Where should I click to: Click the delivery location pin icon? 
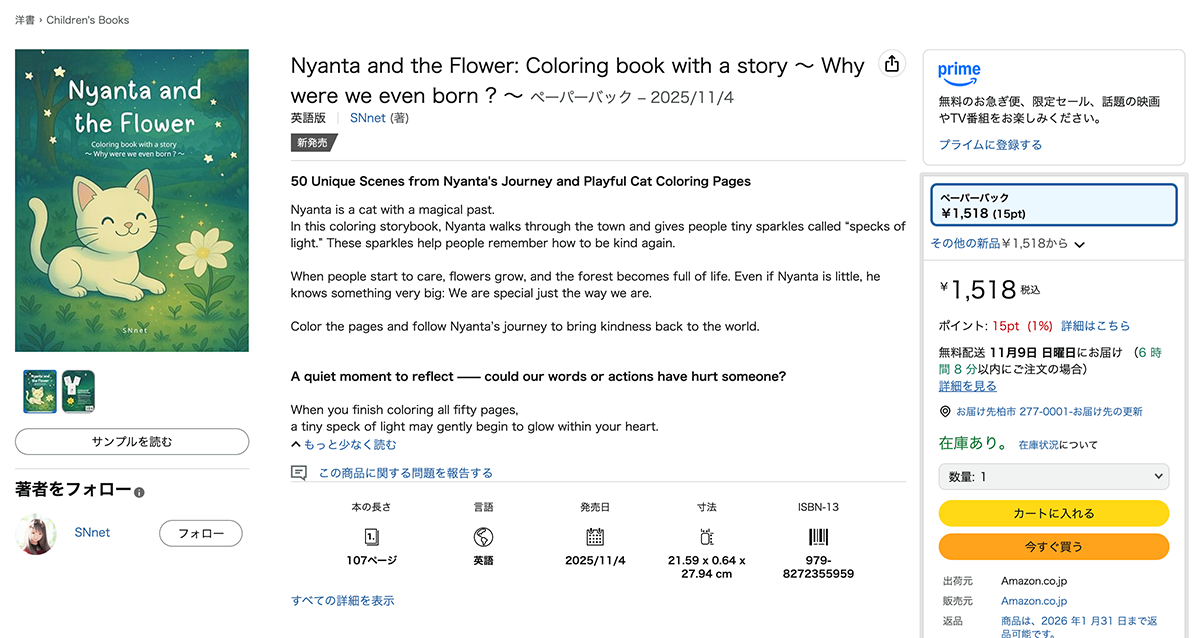[945, 412]
